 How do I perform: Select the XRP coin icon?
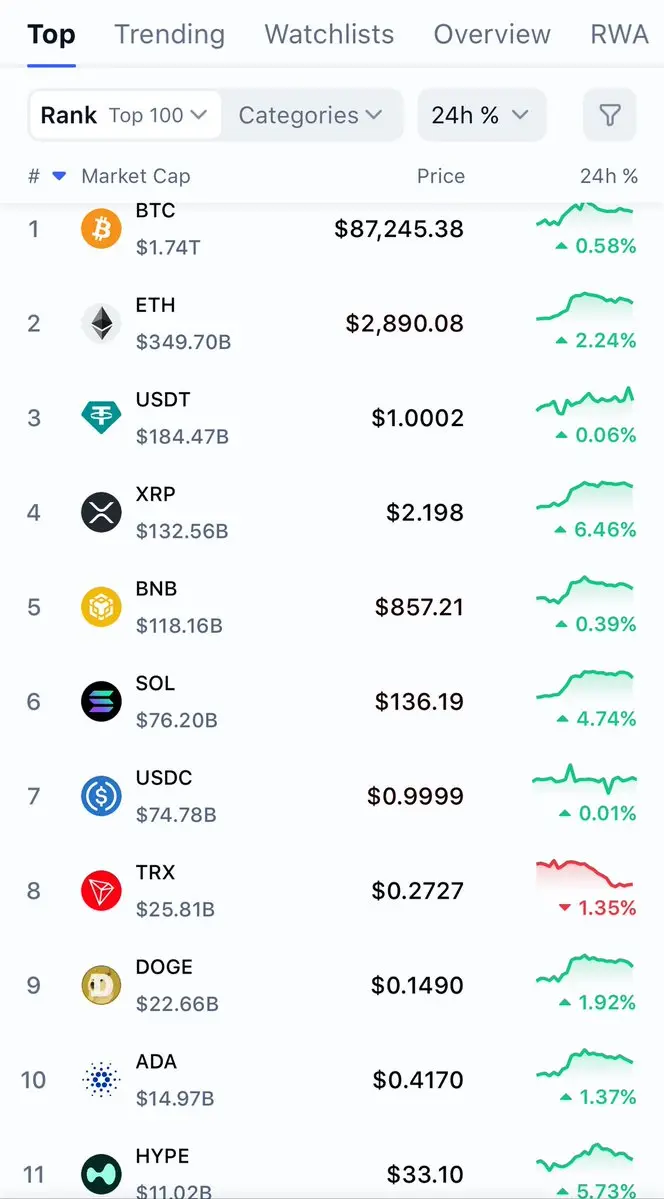101,512
